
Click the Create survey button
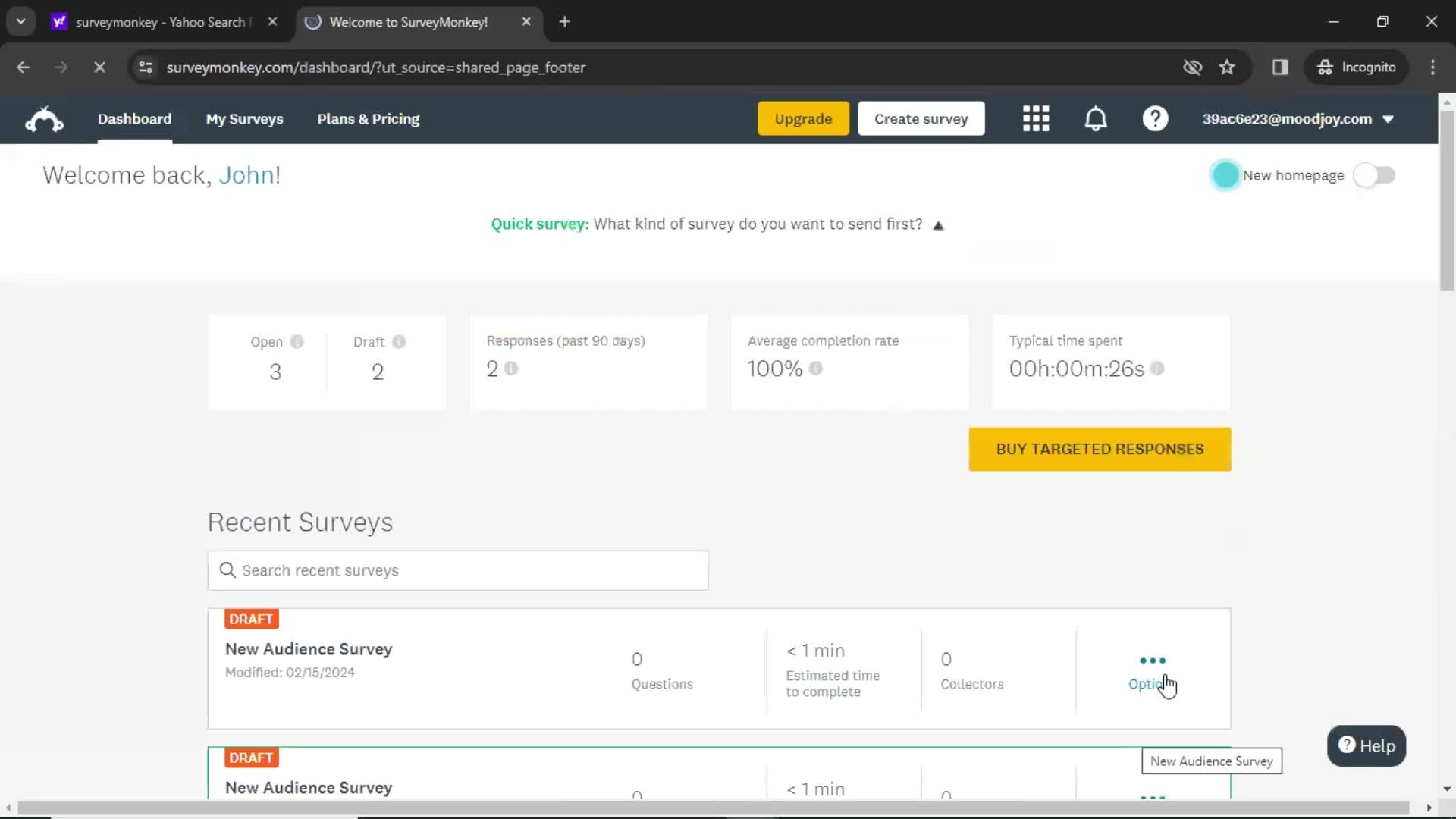click(921, 118)
